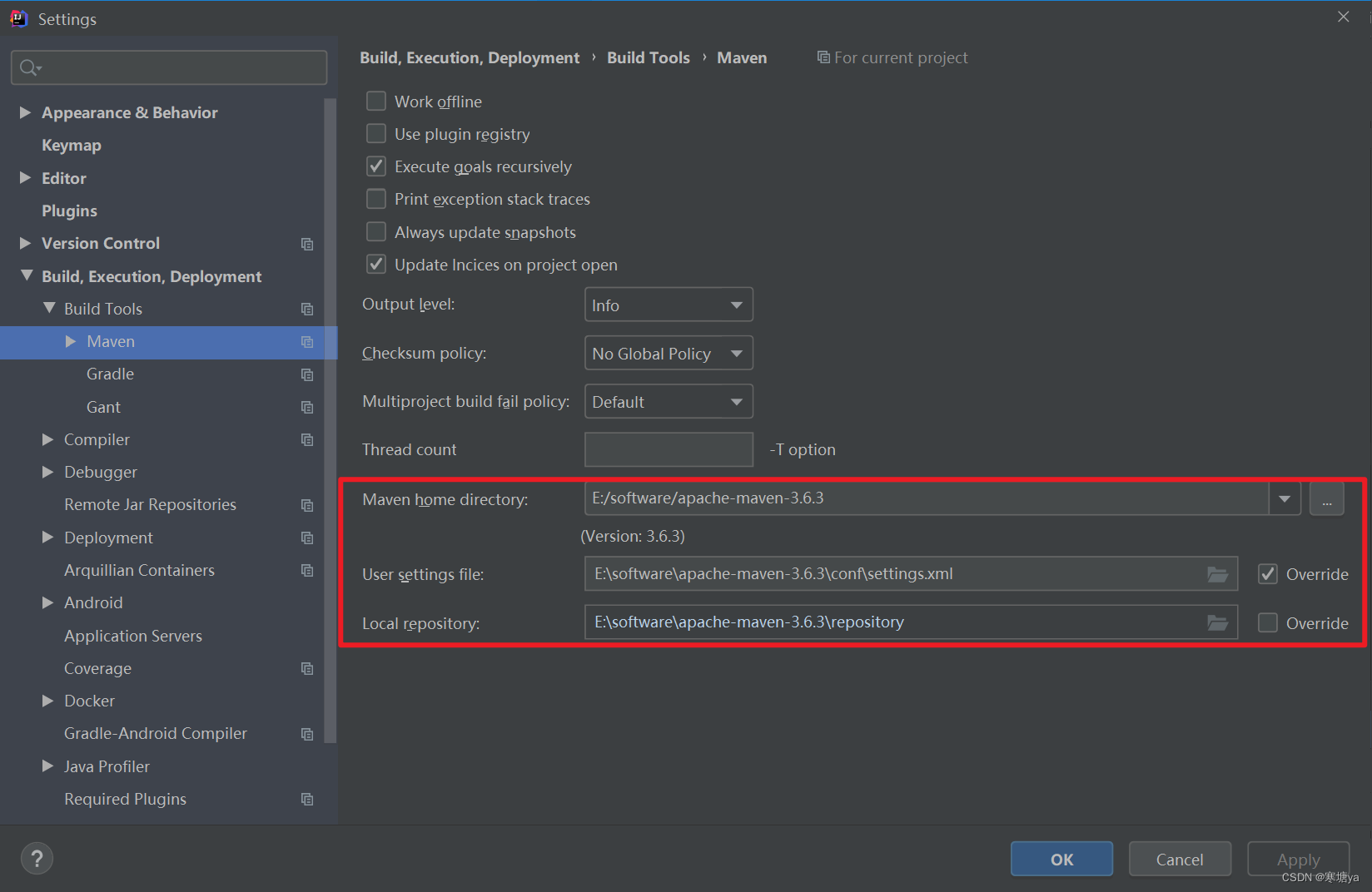The height and width of the screenshot is (892, 1372).
Task: Collapse Build, Execution, Deployment section
Action: (27, 275)
